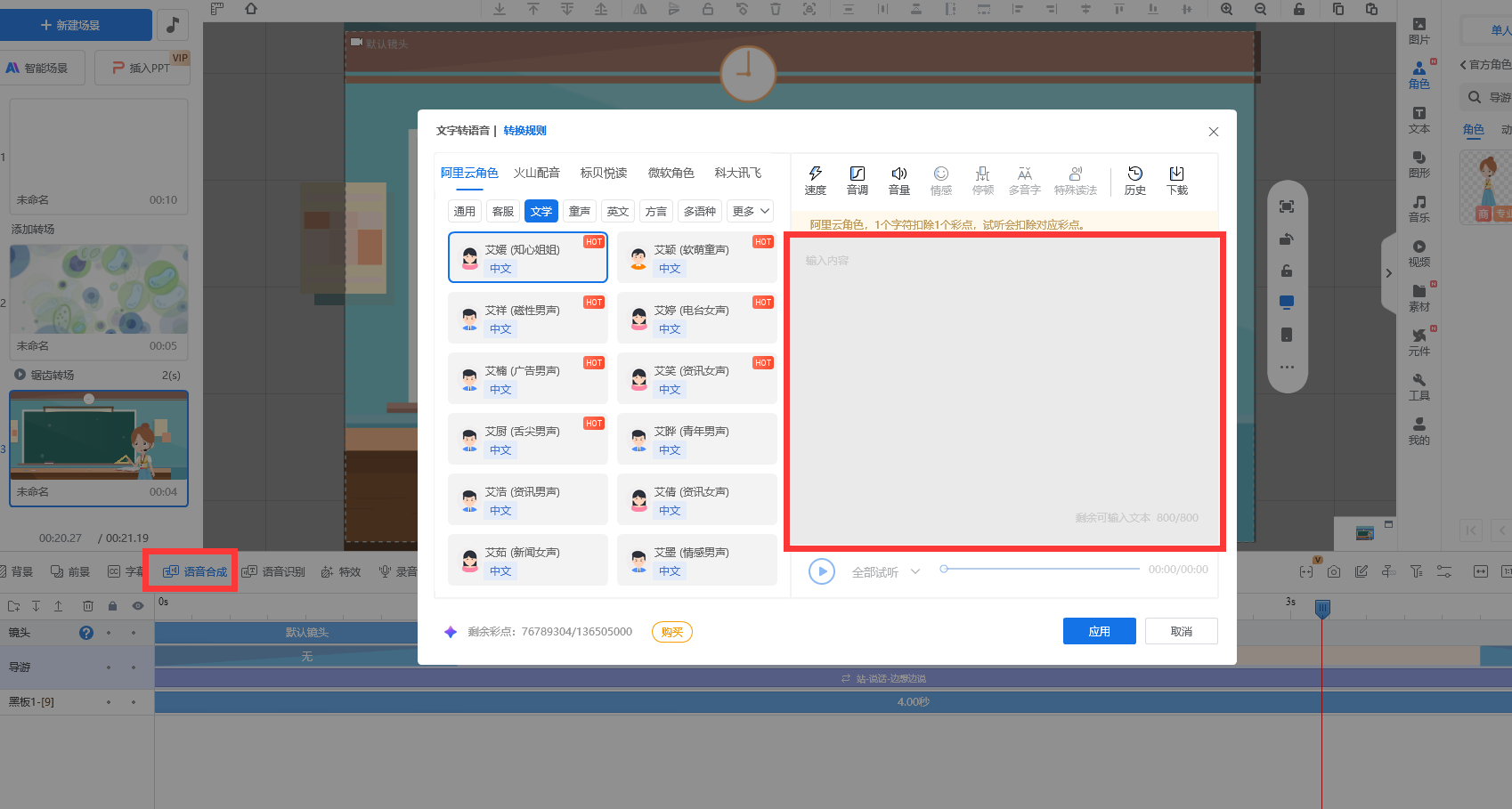Expand the 更多 category dropdown

pyautogui.click(x=751, y=211)
